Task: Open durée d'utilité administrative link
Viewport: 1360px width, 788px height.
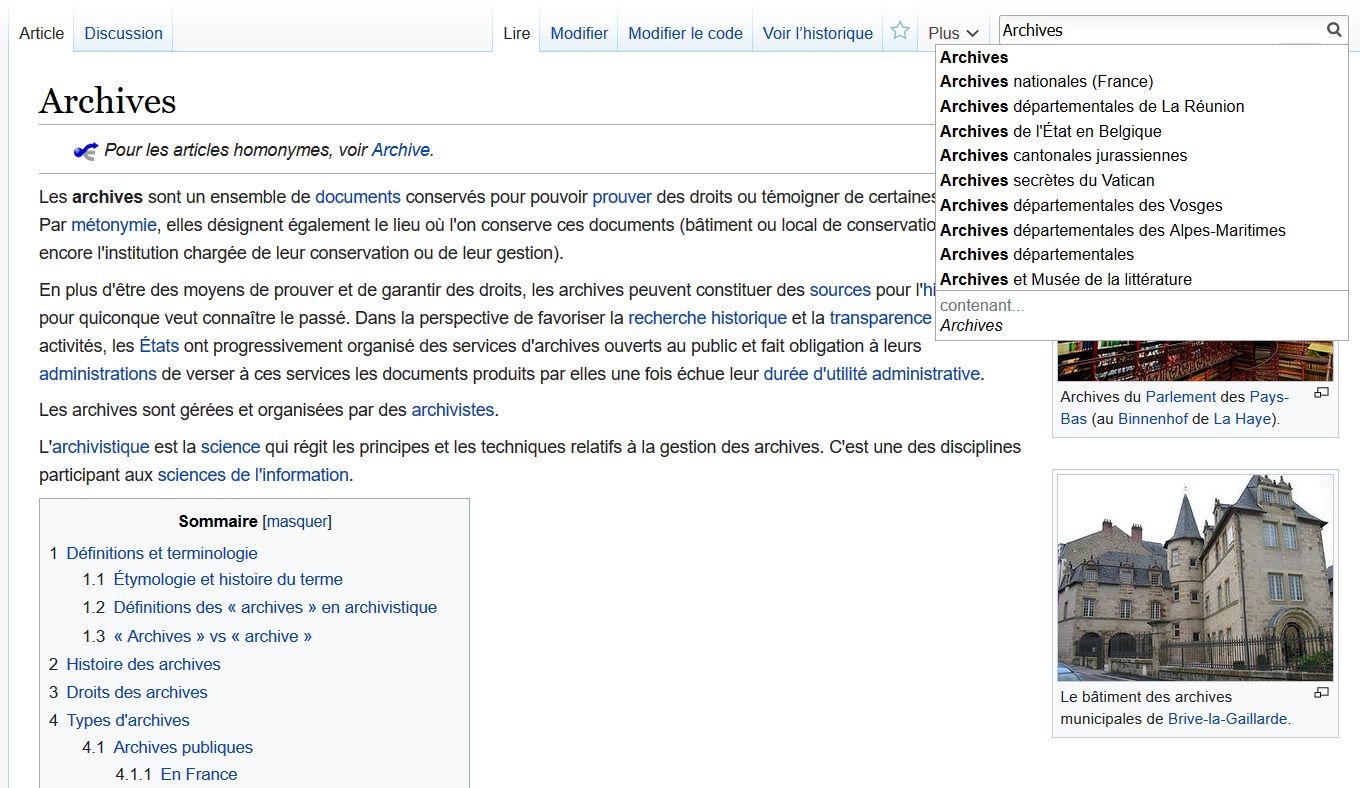Action: [x=871, y=374]
